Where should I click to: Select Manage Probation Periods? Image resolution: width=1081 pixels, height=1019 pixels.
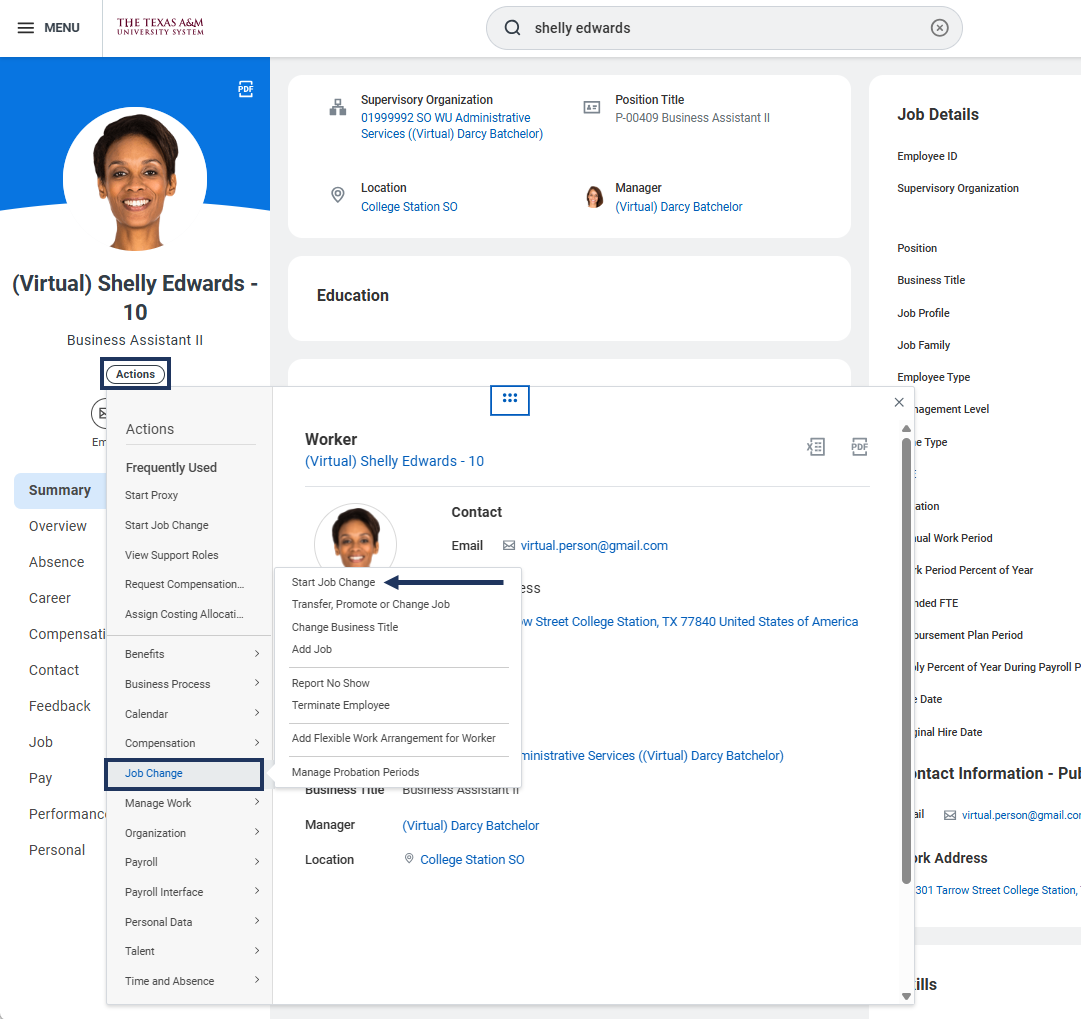(355, 772)
